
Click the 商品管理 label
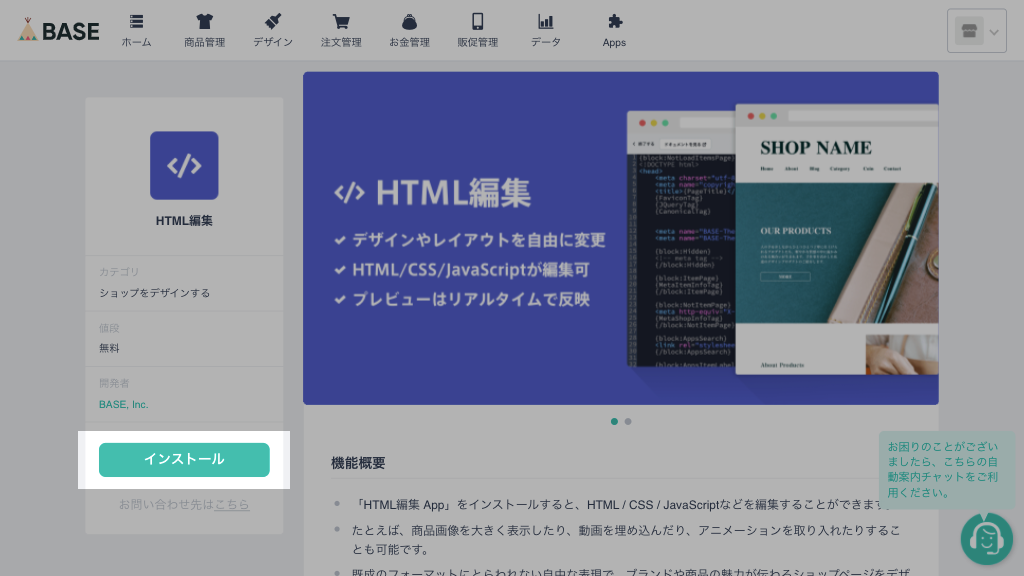tap(204, 42)
